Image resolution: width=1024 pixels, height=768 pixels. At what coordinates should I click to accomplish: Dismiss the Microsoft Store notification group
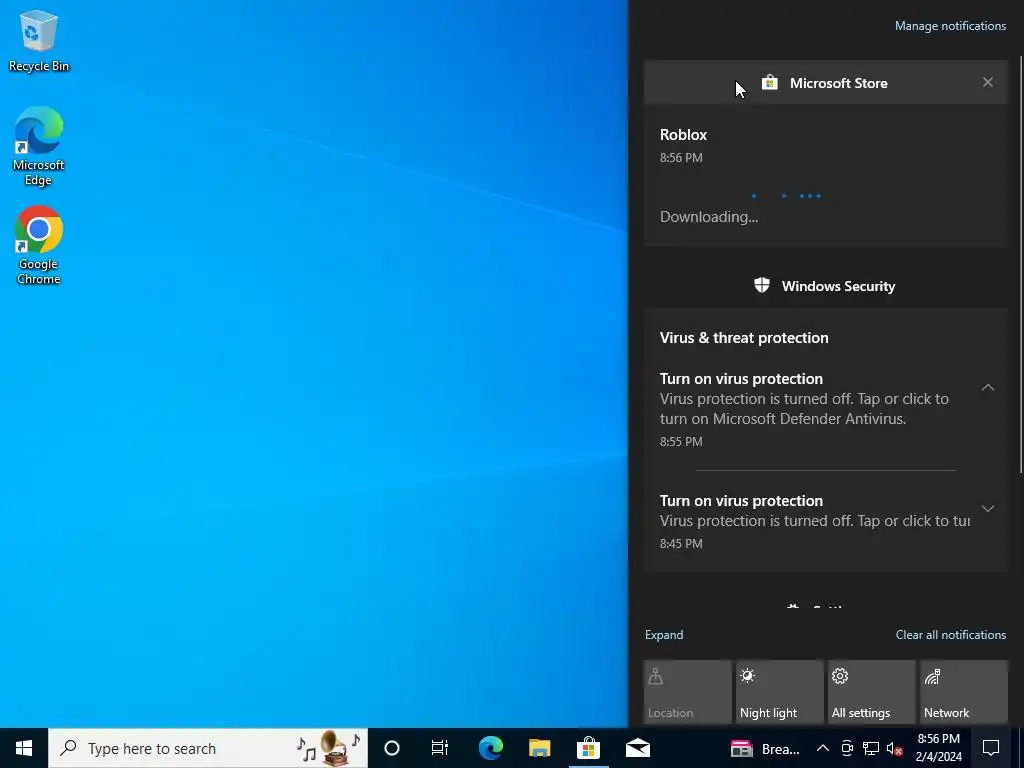(987, 82)
